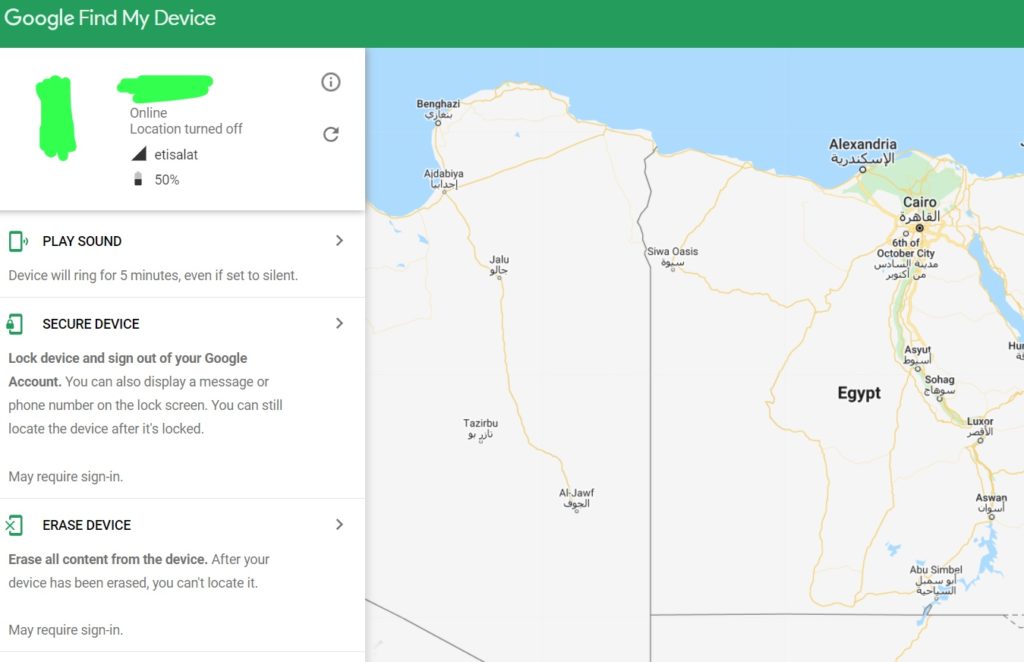Screen dimensions: 1024x662
Task: Click the Google Find My Device title
Action: pyautogui.click(x=110, y=18)
